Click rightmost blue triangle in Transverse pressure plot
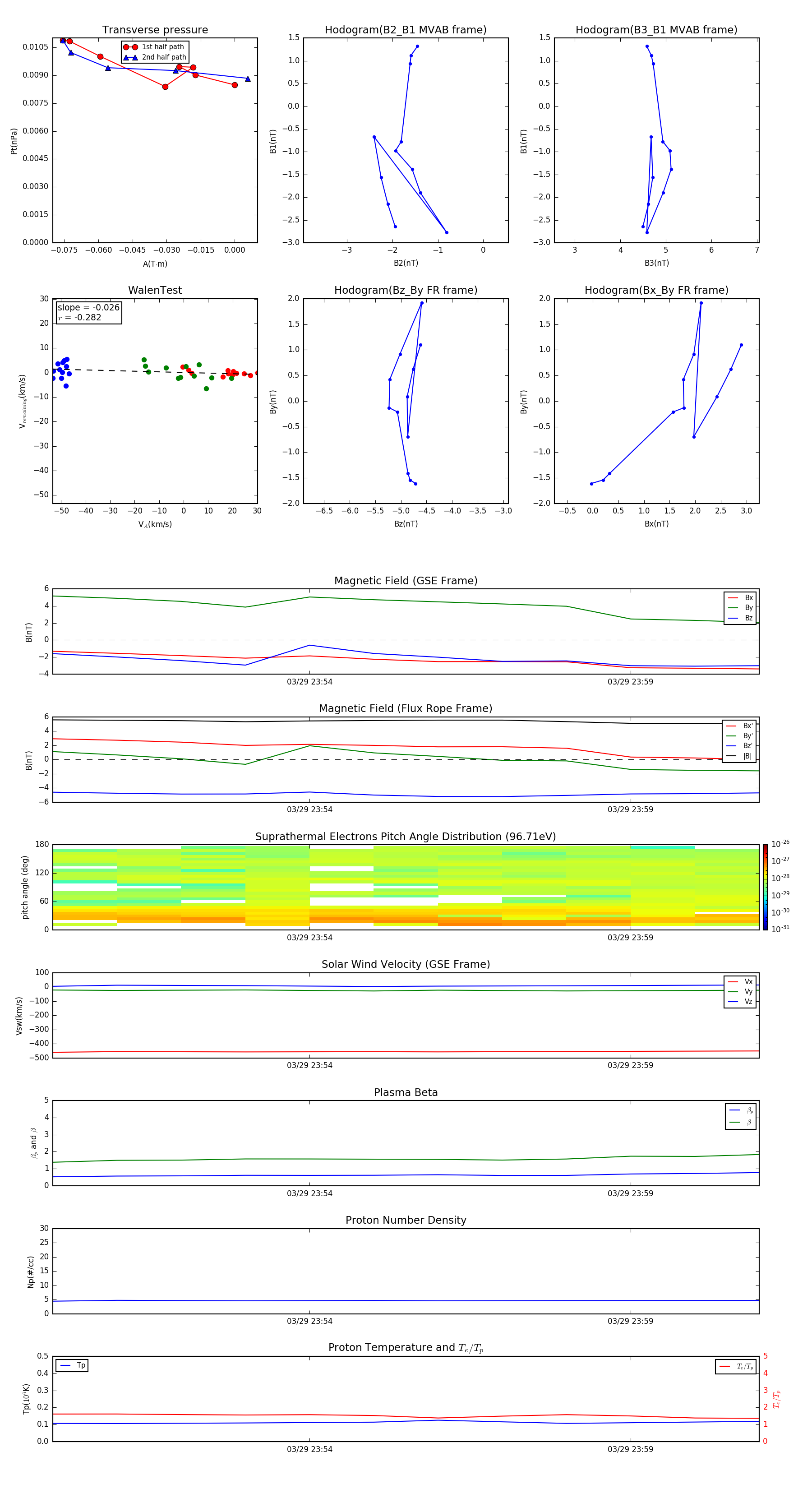 (x=248, y=79)
